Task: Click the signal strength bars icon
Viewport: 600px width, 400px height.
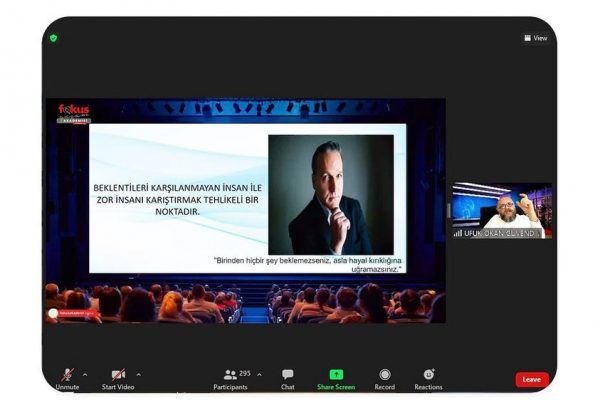Action: (458, 233)
